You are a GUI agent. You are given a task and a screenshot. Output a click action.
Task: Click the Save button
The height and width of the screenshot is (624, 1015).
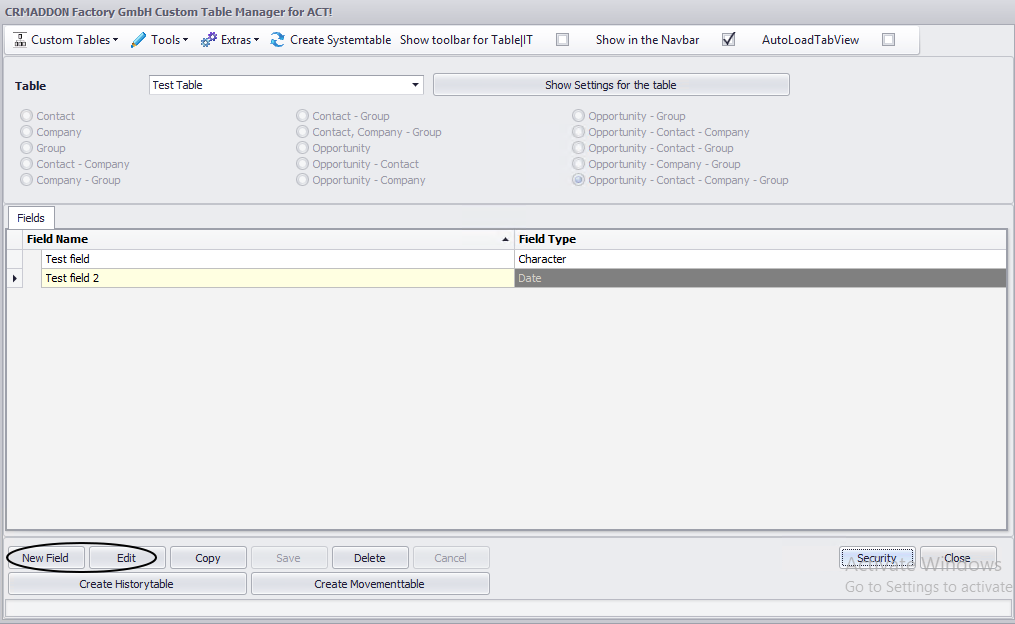pyautogui.click(x=289, y=558)
